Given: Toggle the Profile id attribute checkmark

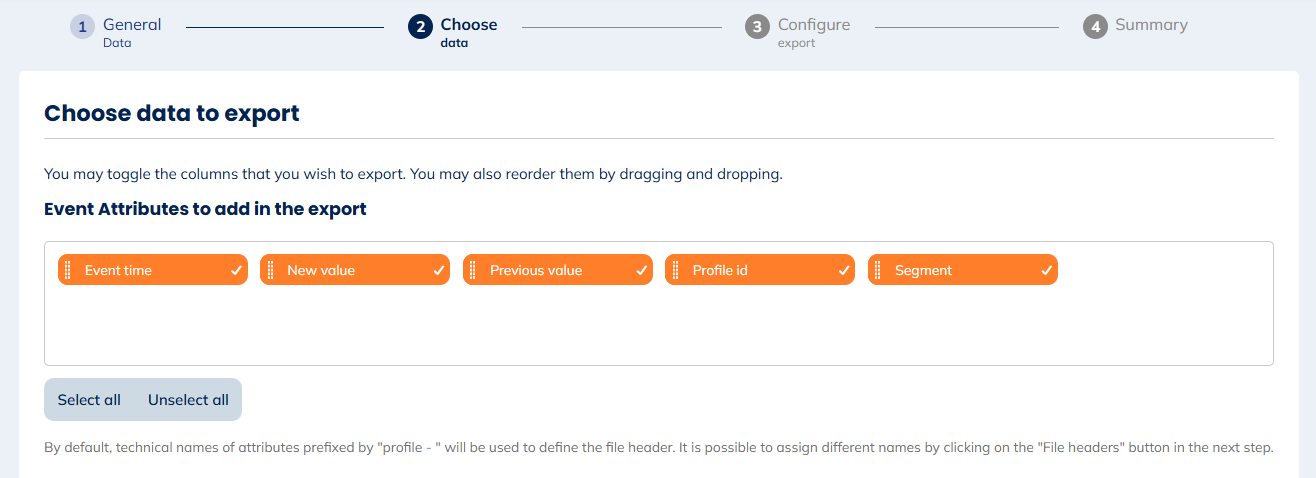Looking at the screenshot, I should 843,270.
